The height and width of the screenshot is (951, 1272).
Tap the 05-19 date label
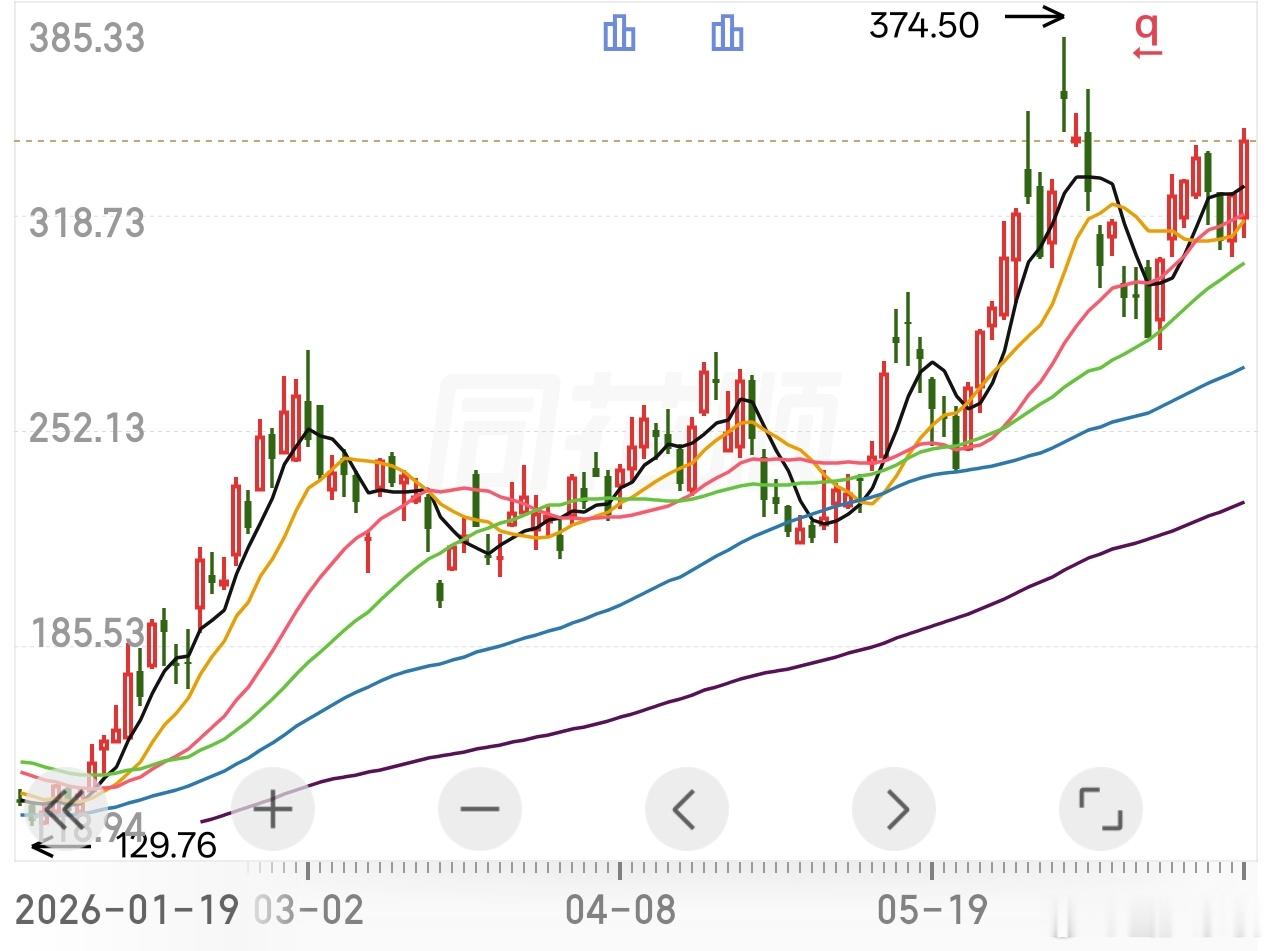pyautogui.click(x=932, y=910)
